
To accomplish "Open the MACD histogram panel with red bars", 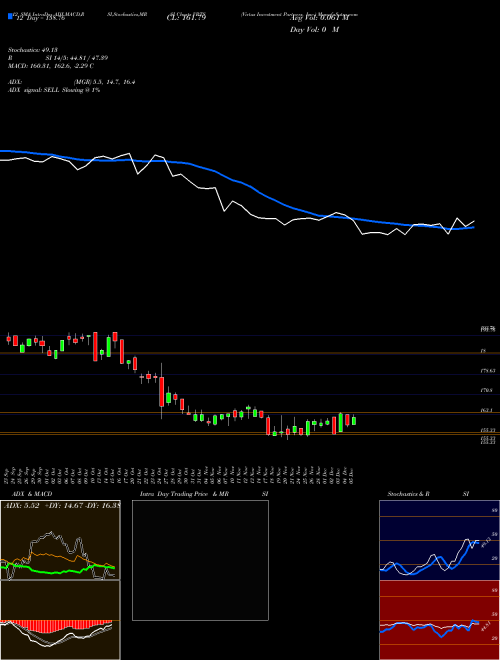I will pyautogui.click(x=60, y=620).
